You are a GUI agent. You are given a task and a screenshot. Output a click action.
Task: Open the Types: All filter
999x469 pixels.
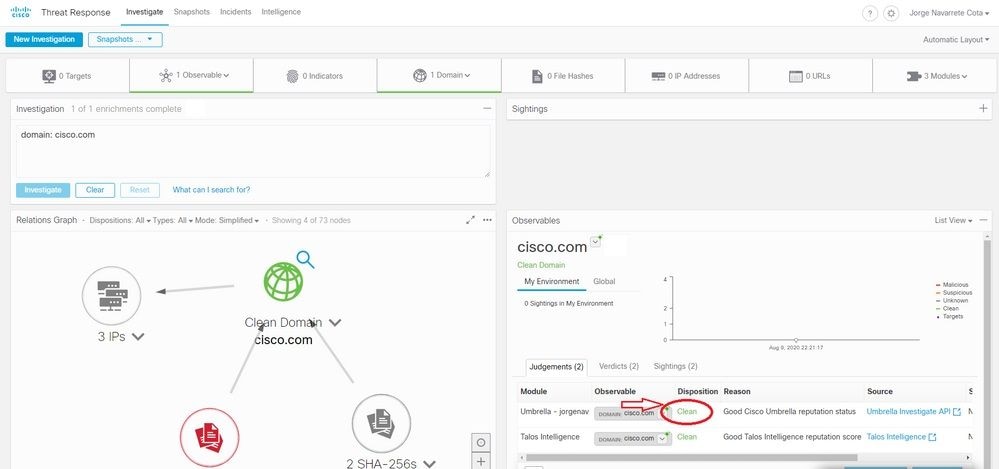coord(174,220)
